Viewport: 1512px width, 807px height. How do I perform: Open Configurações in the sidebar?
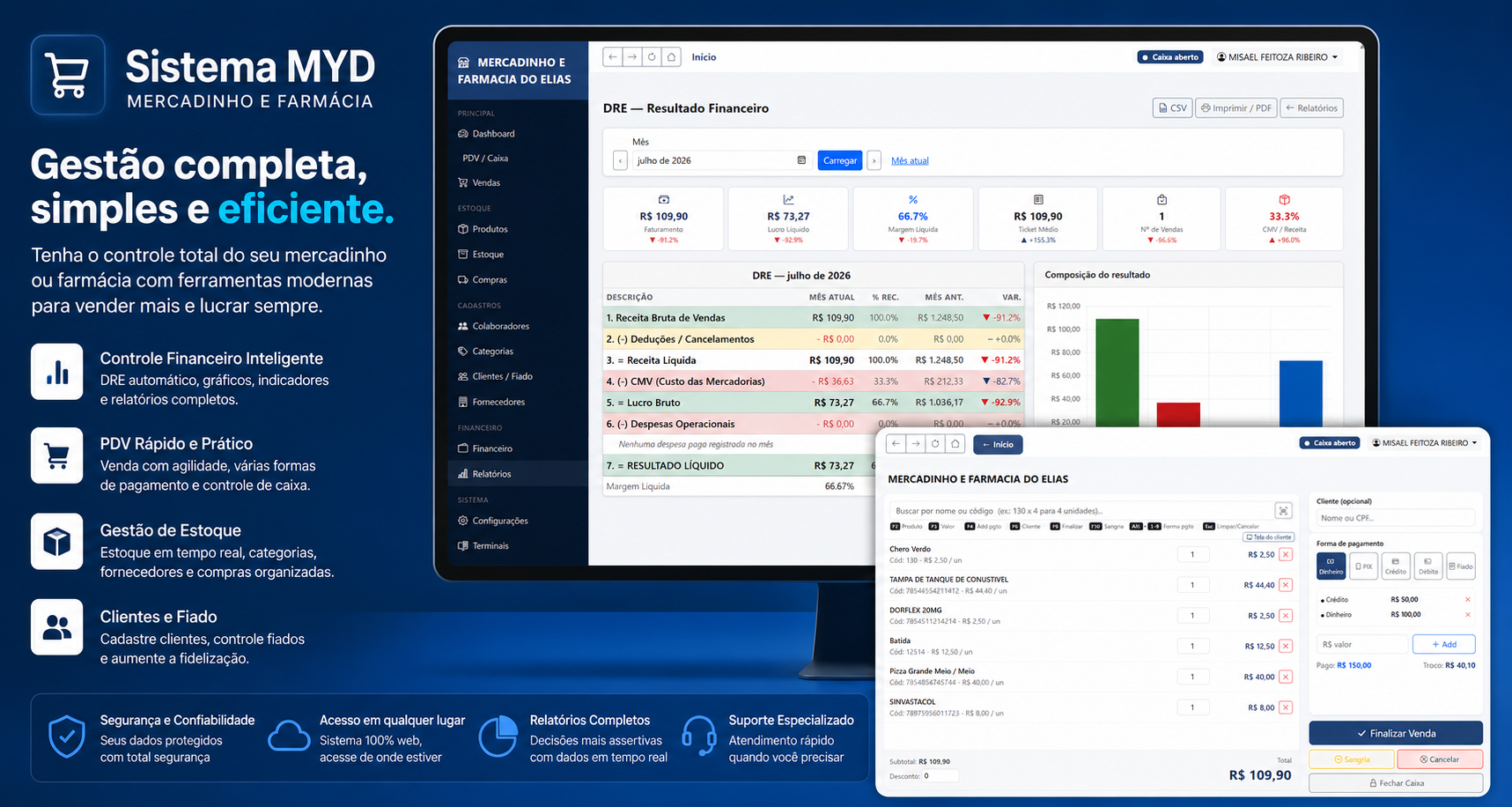(492, 521)
